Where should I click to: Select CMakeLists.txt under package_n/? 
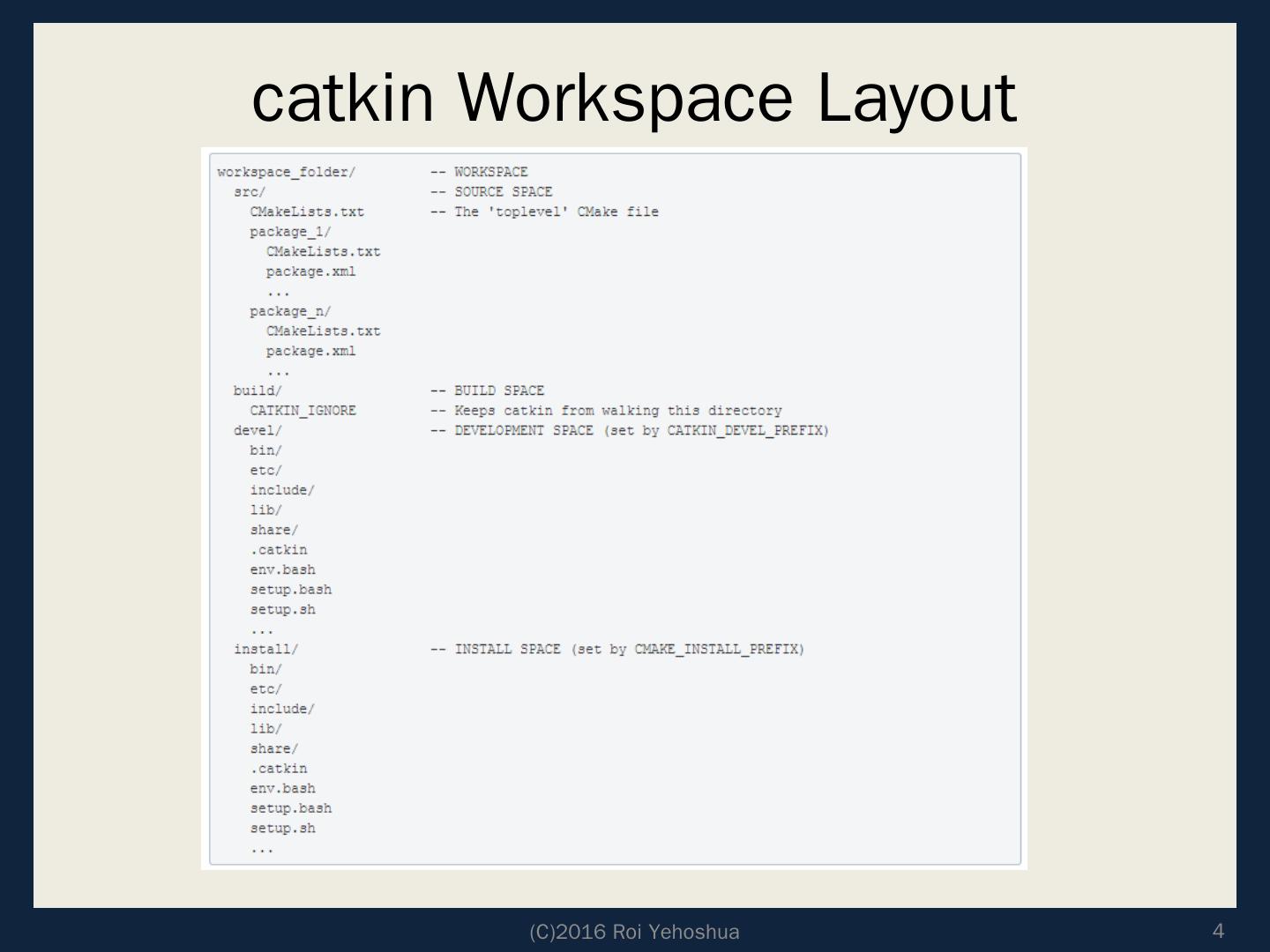point(323,331)
